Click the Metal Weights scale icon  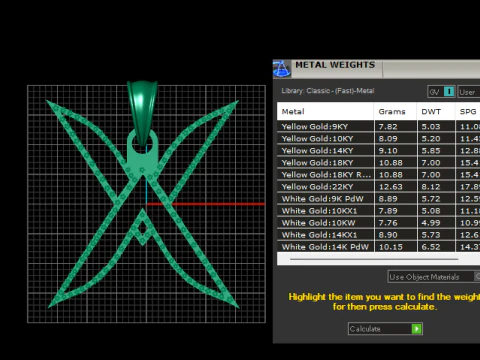pyautogui.click(x=282, y=69)
